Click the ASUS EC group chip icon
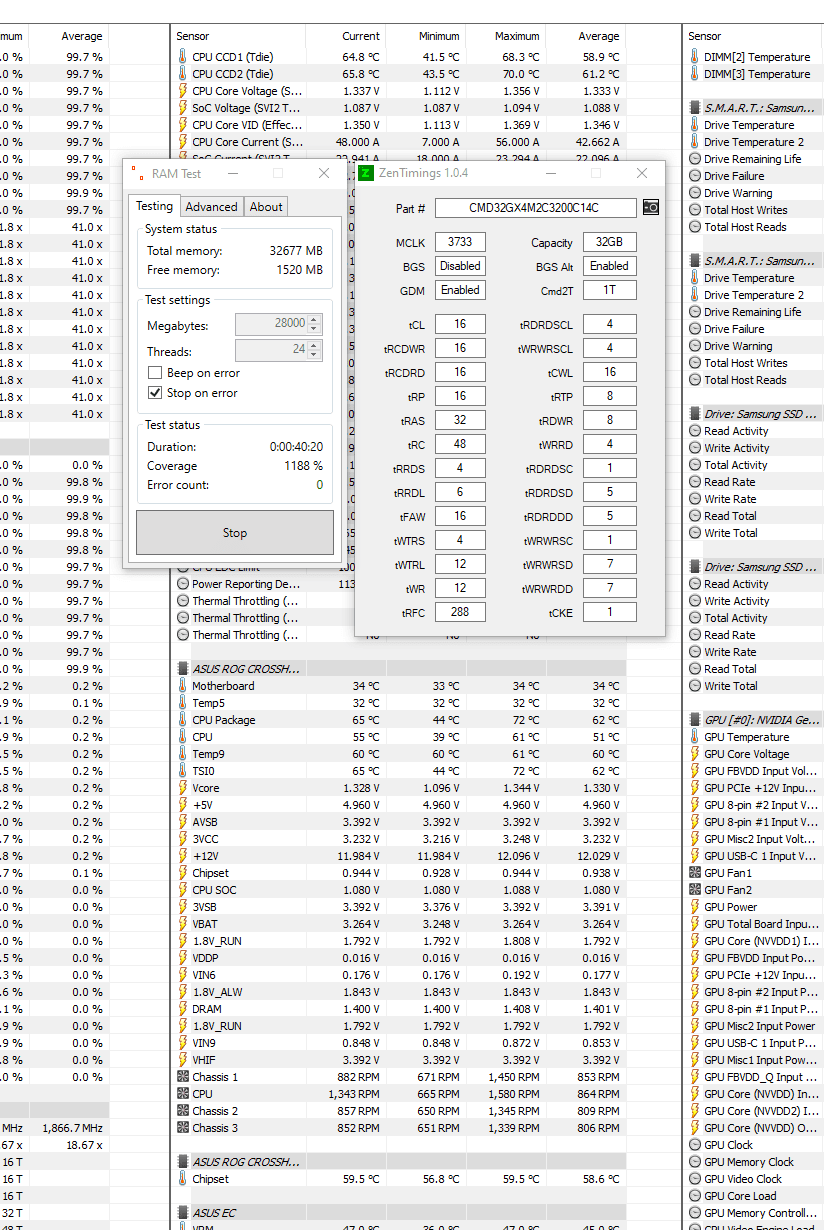 pos(182,1213)
